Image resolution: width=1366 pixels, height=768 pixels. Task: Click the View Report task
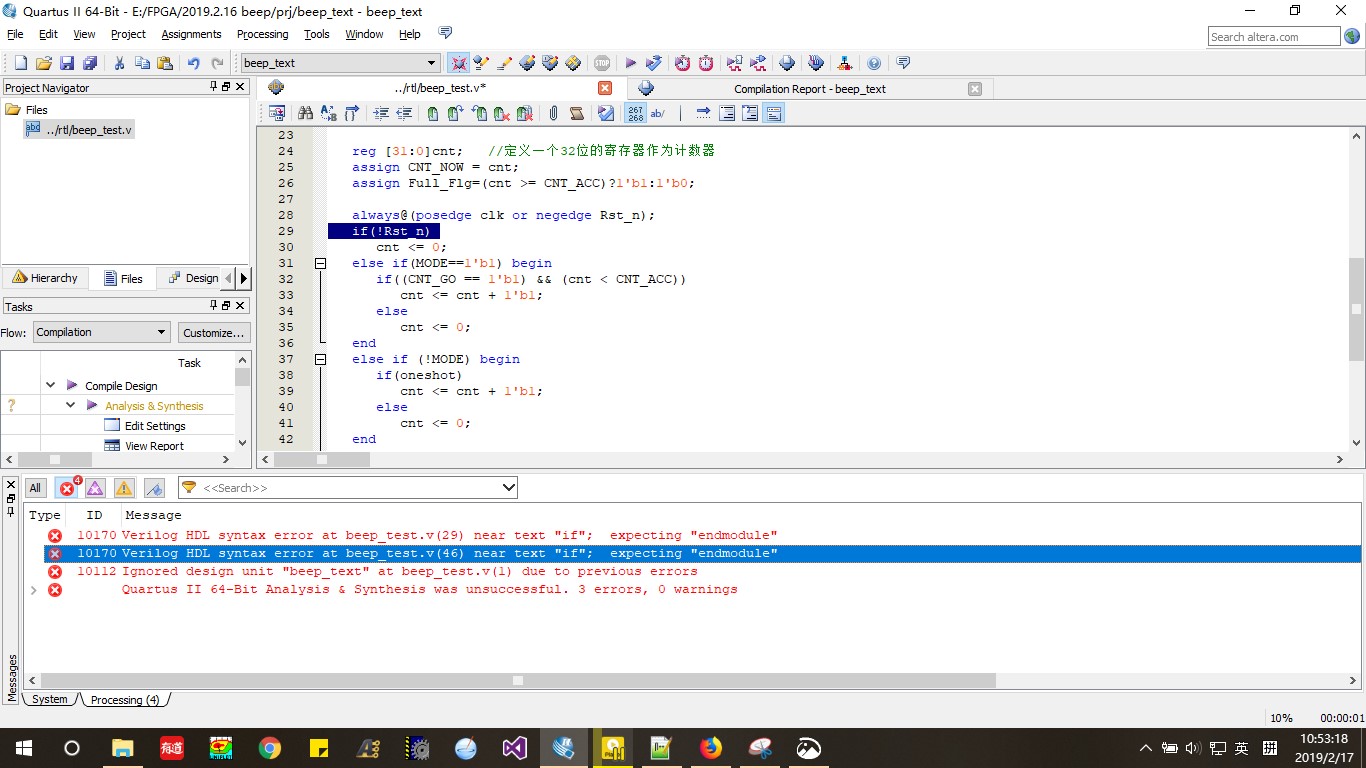coord(154,446)
